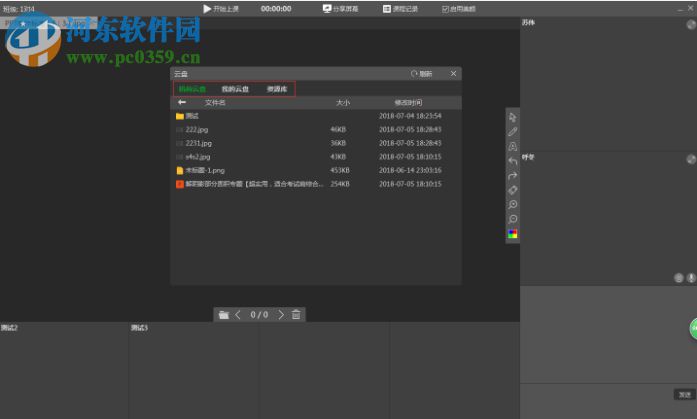The image size is (697, 419).
Task: Switch to the green organization cloud disk tab
Action: pyautogui.click(x=192, y=89)
